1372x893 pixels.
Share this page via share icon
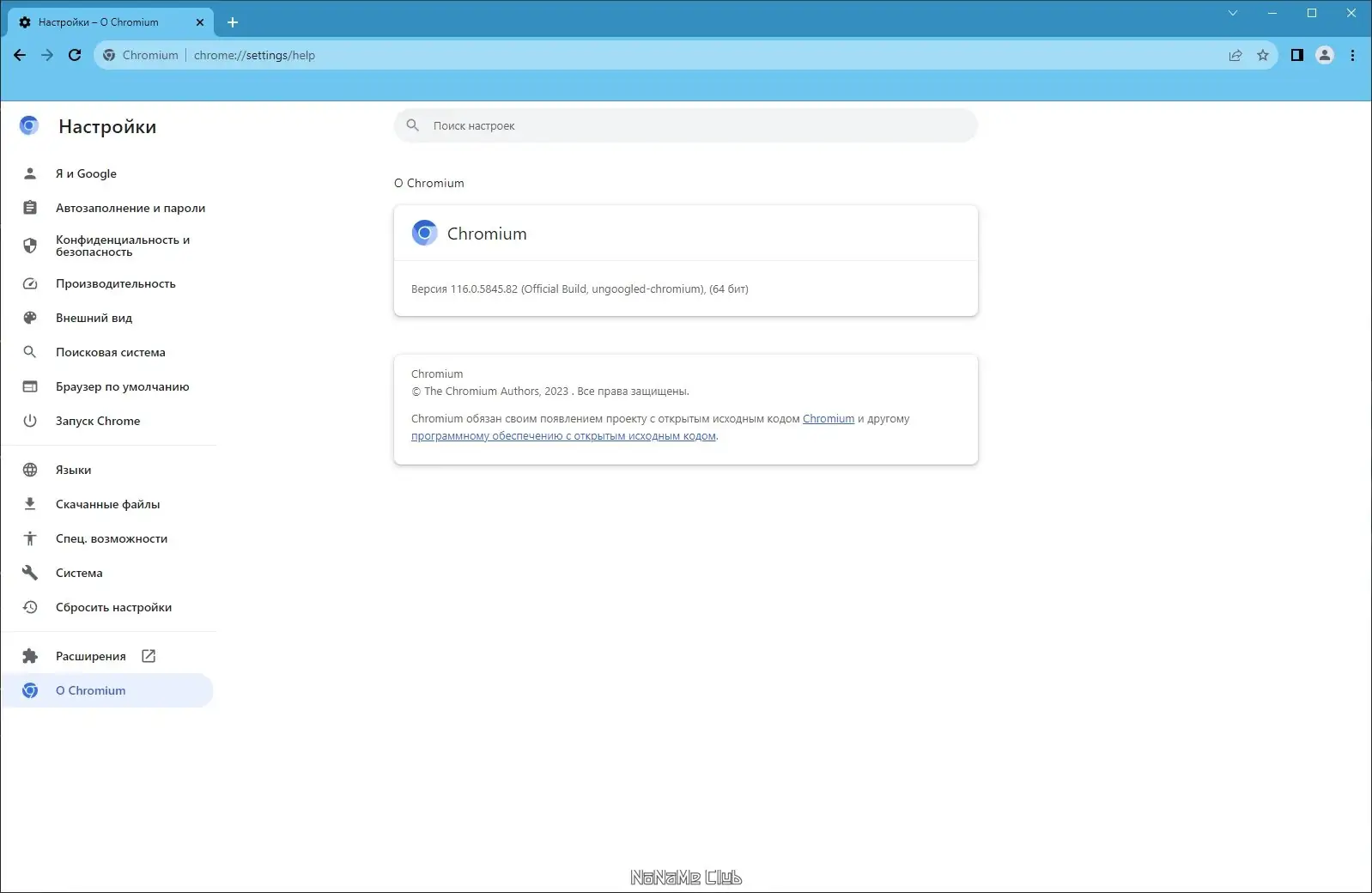click(1235, 55)
